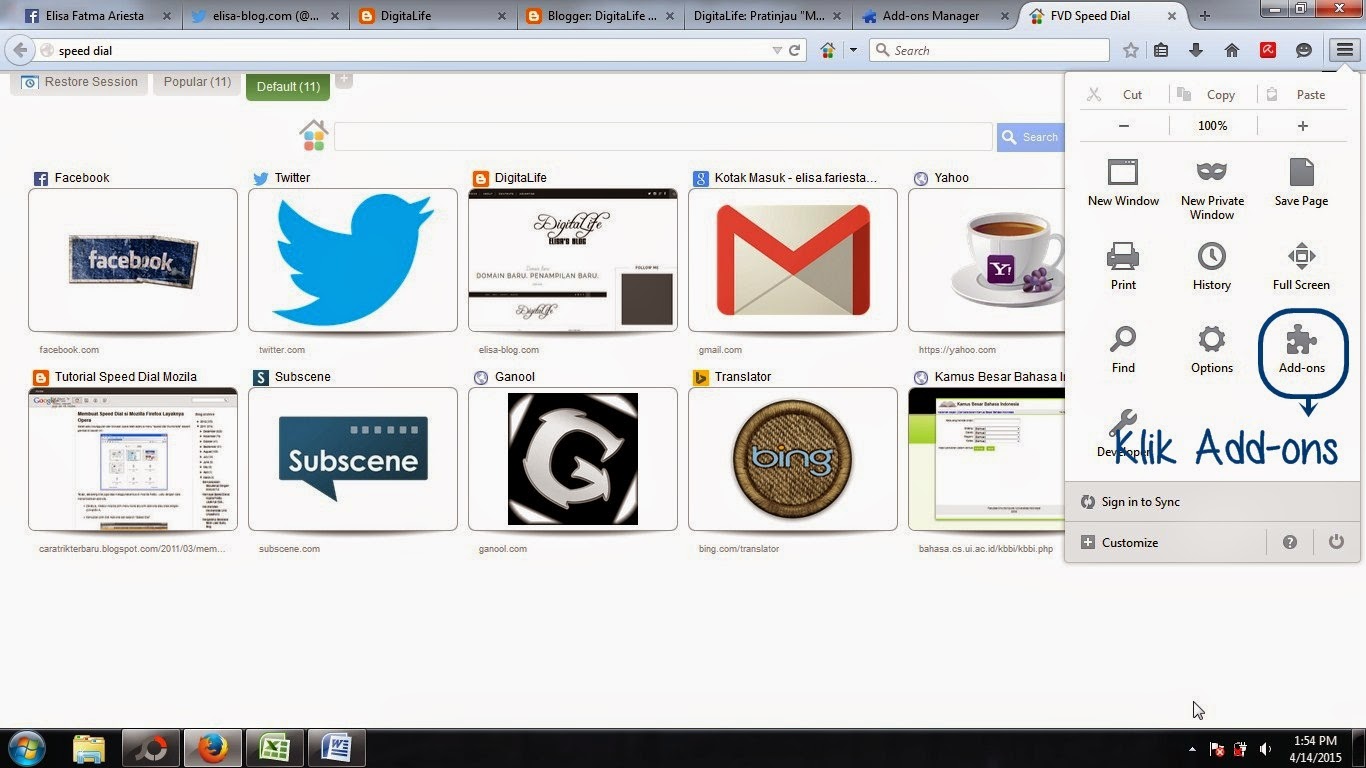This screenshot has height=768, width=1366.
Task: Increase zoom level with the plus control
Action: [x=1302, y=125]
